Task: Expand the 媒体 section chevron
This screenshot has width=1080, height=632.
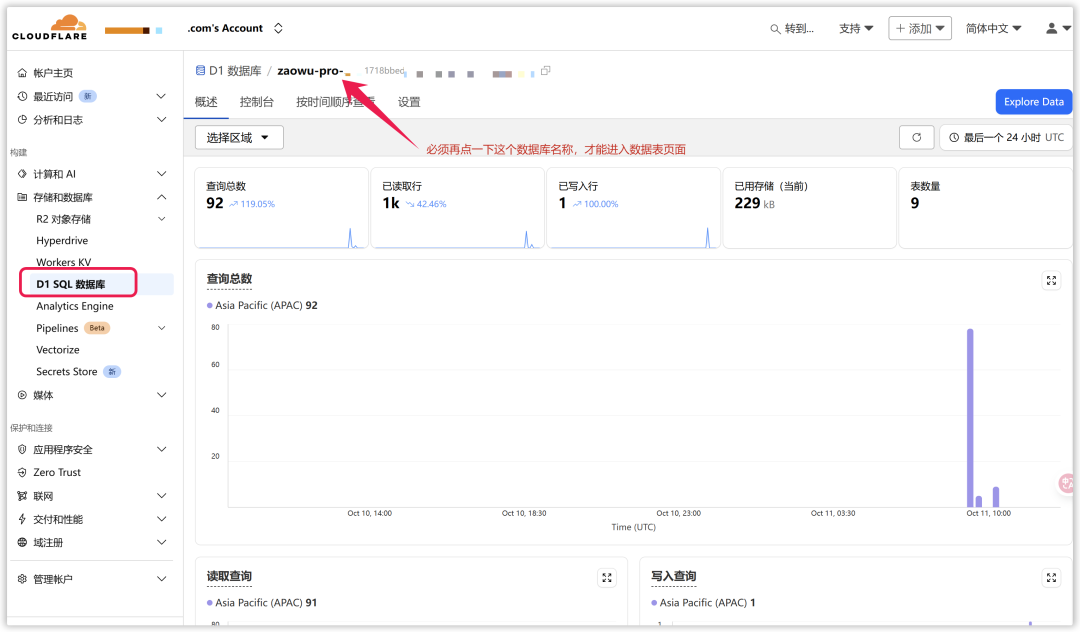Action: 161,395
